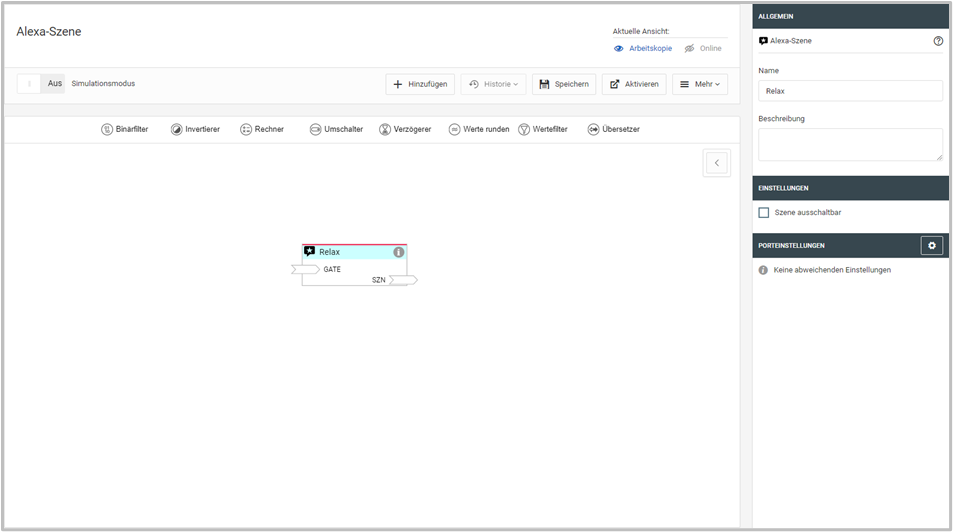Pick the Werte runden block icon

pos(454,129)
